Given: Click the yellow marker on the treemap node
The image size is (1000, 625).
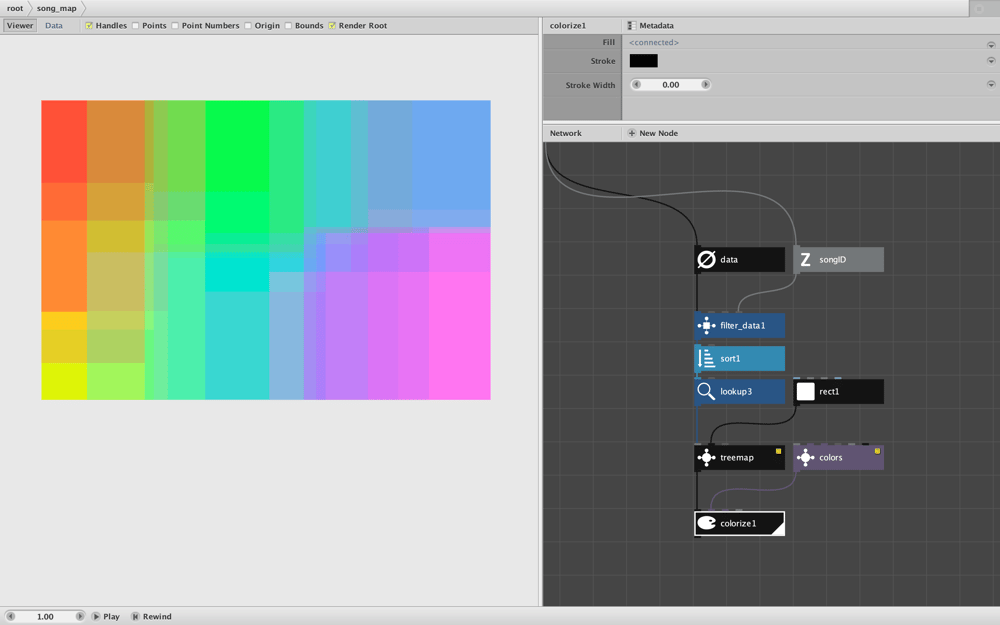Looking at the screenshot, I should point(778,451).
